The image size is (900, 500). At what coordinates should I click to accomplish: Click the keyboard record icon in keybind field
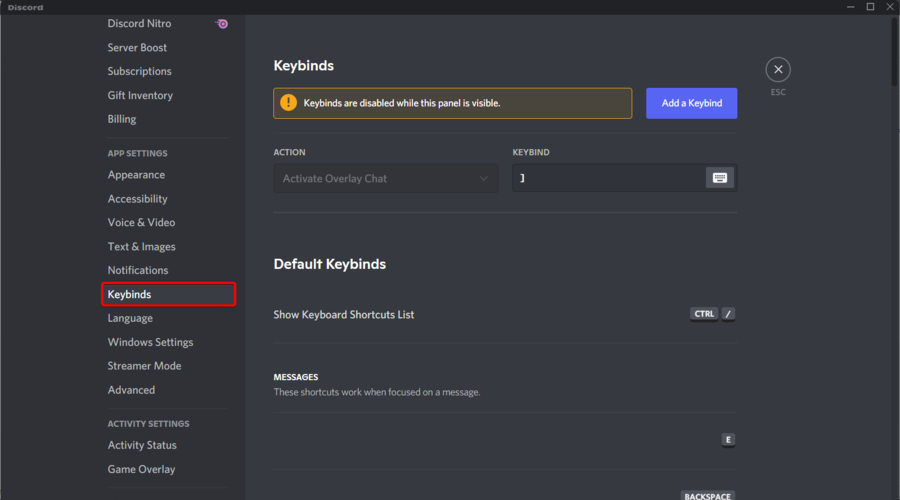pyautogui.click(x=720, y=178)
